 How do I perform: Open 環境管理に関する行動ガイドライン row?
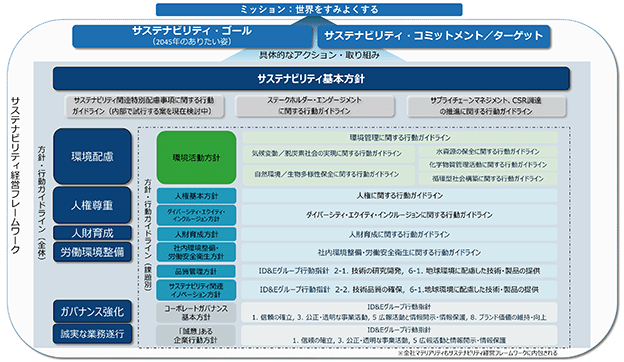[400, 138]
